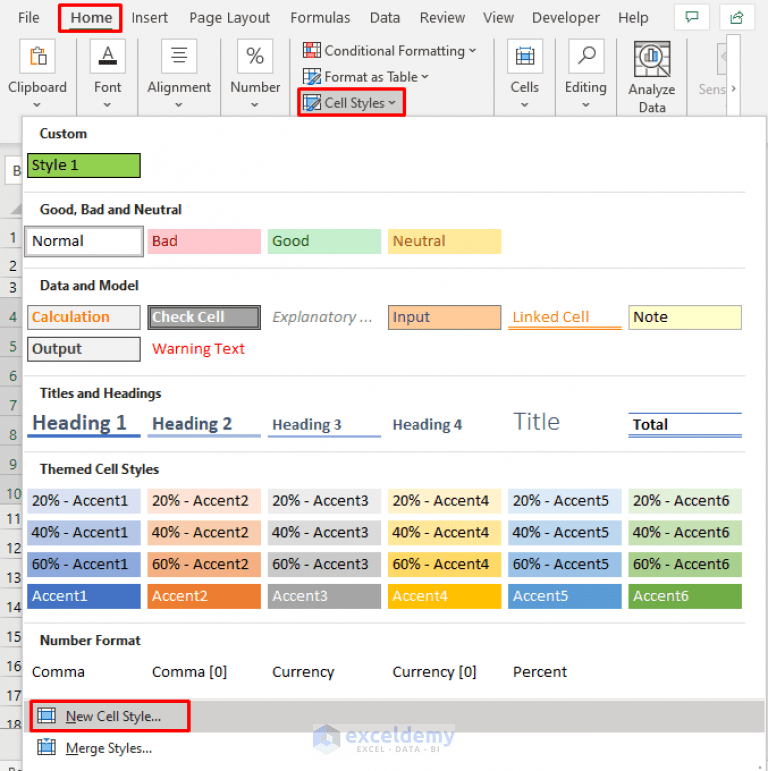The image size is (768, 771).
Task: Open the Font group icon
Action: click(x=108, y=57)
